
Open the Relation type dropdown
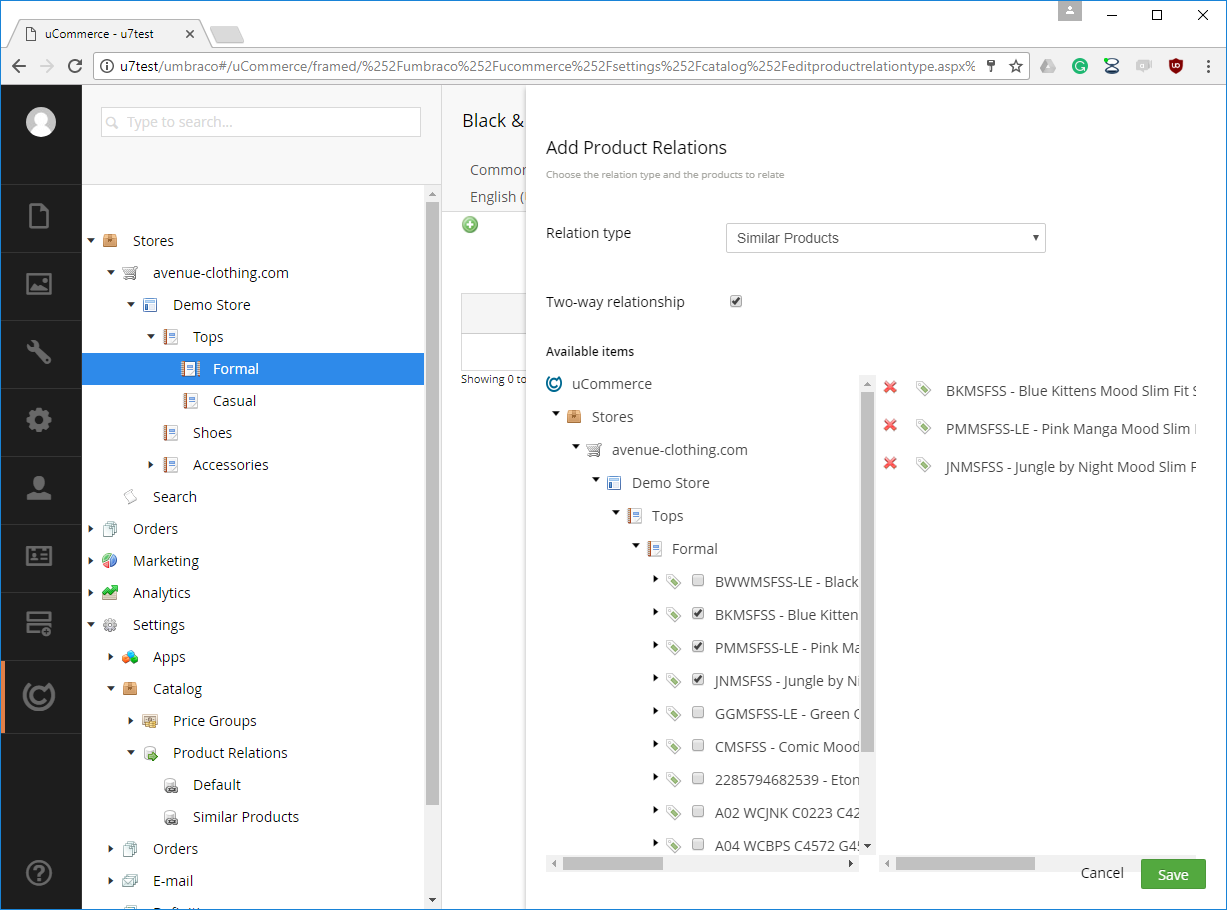point(885,238)
